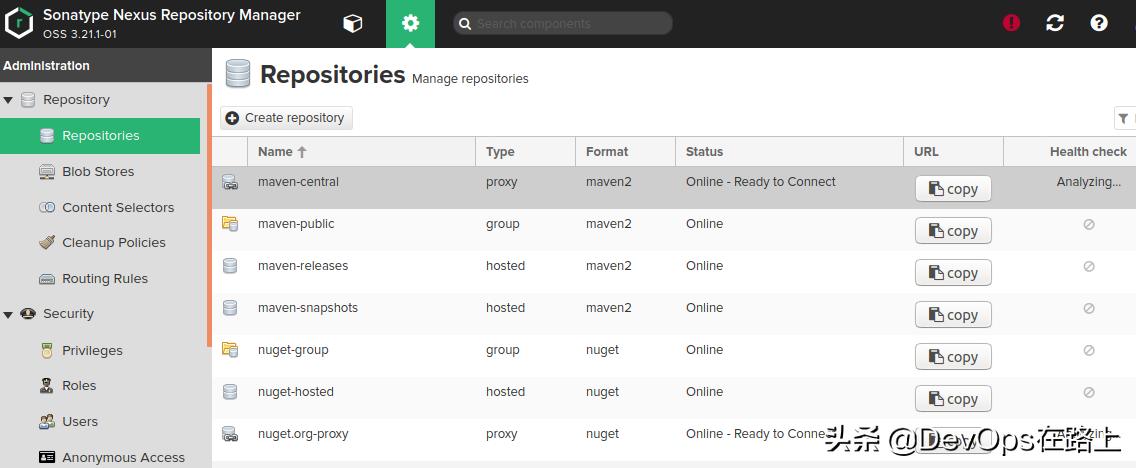Copy the nuget-hosted URL
Screen dimensions: 1136x468
coord(953,398)
